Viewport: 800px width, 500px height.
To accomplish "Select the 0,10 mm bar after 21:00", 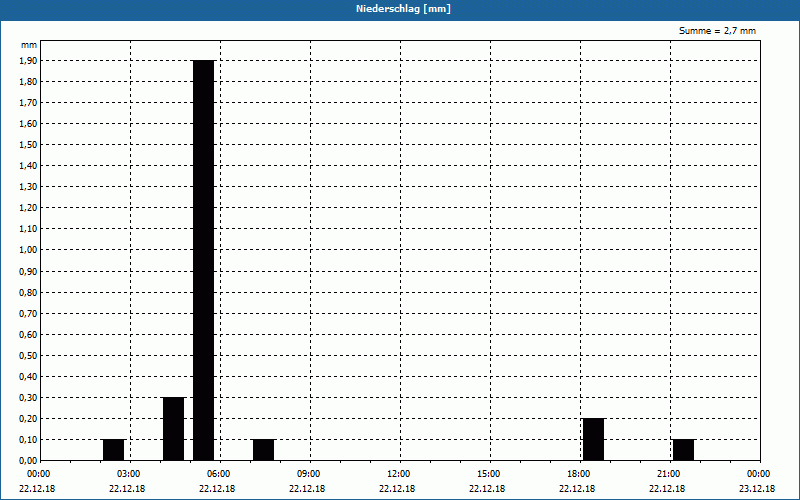I will point(683,449).
